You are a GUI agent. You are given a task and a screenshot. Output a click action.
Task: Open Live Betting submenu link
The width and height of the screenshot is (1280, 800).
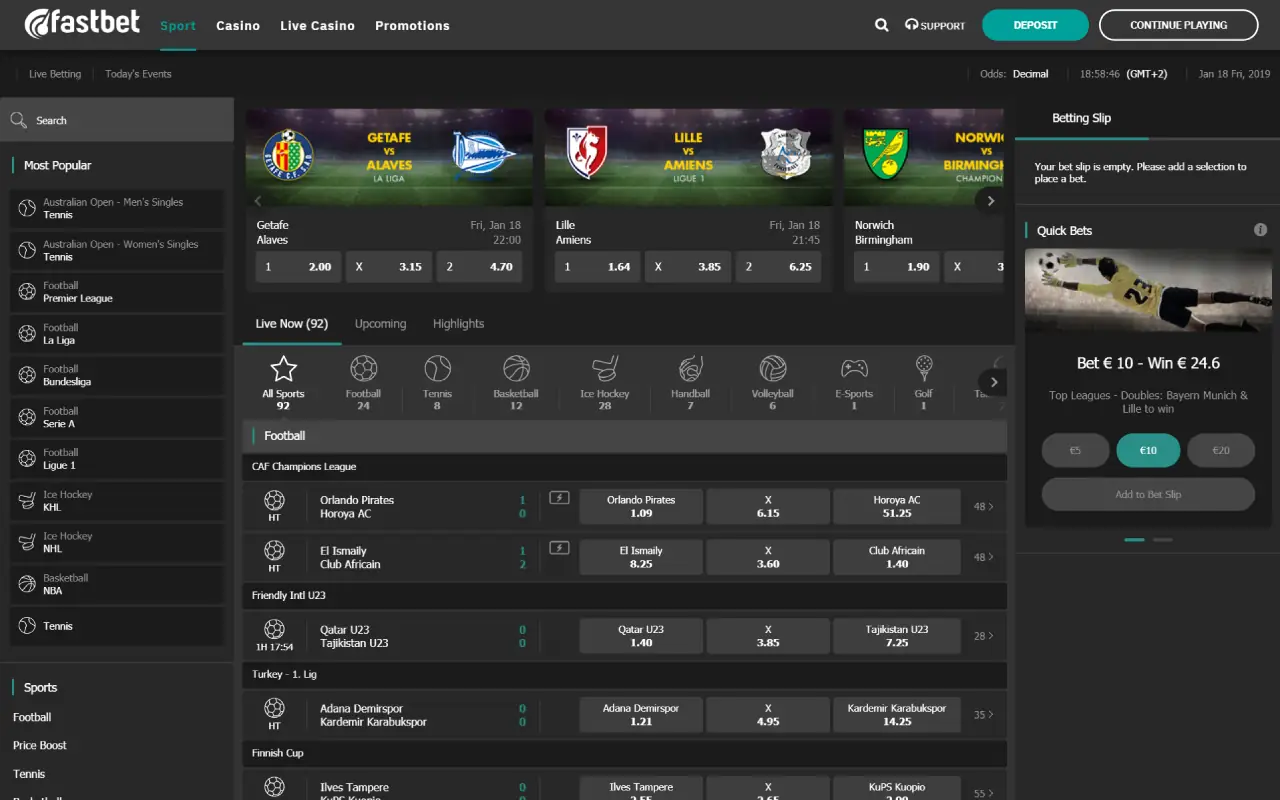pyautogui.click(x=55, y=74)
